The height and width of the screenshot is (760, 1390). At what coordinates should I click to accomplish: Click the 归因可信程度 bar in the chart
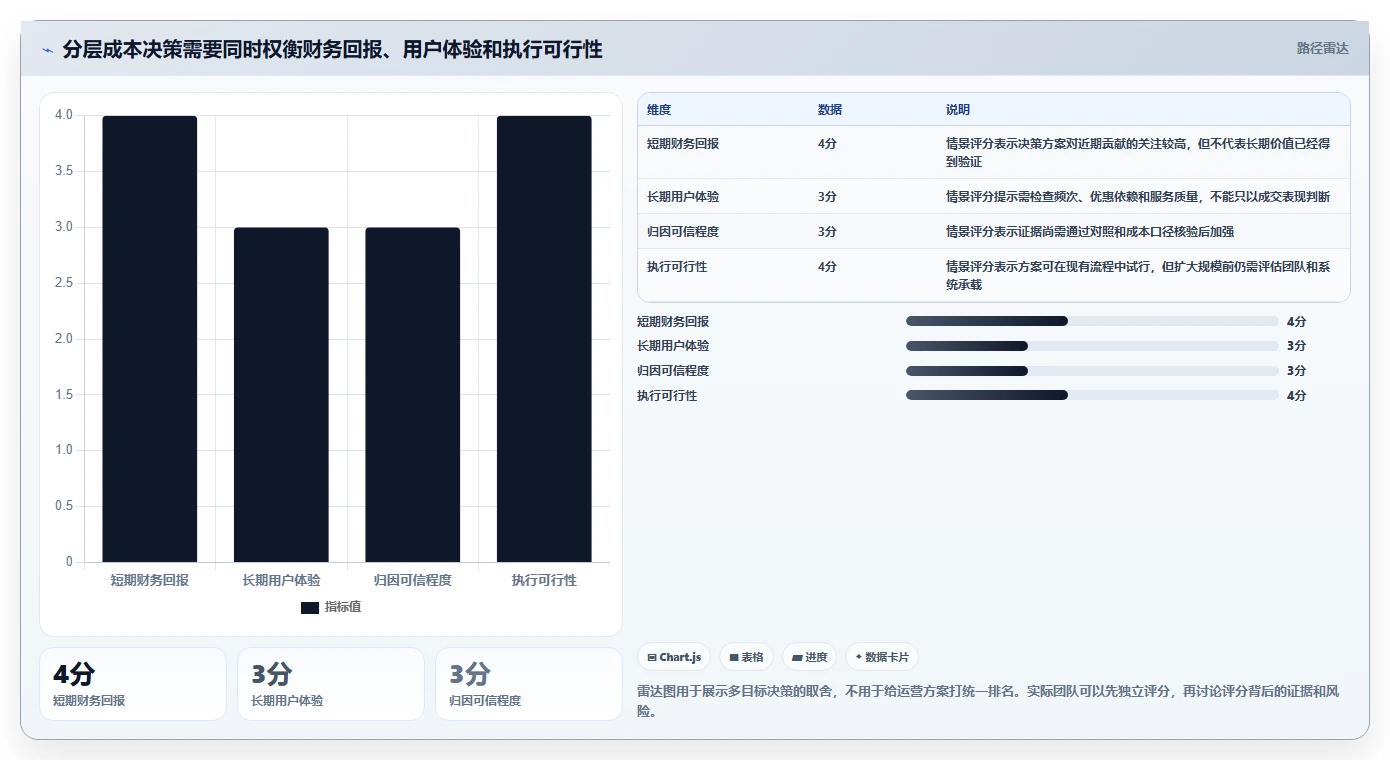(413, 395)
